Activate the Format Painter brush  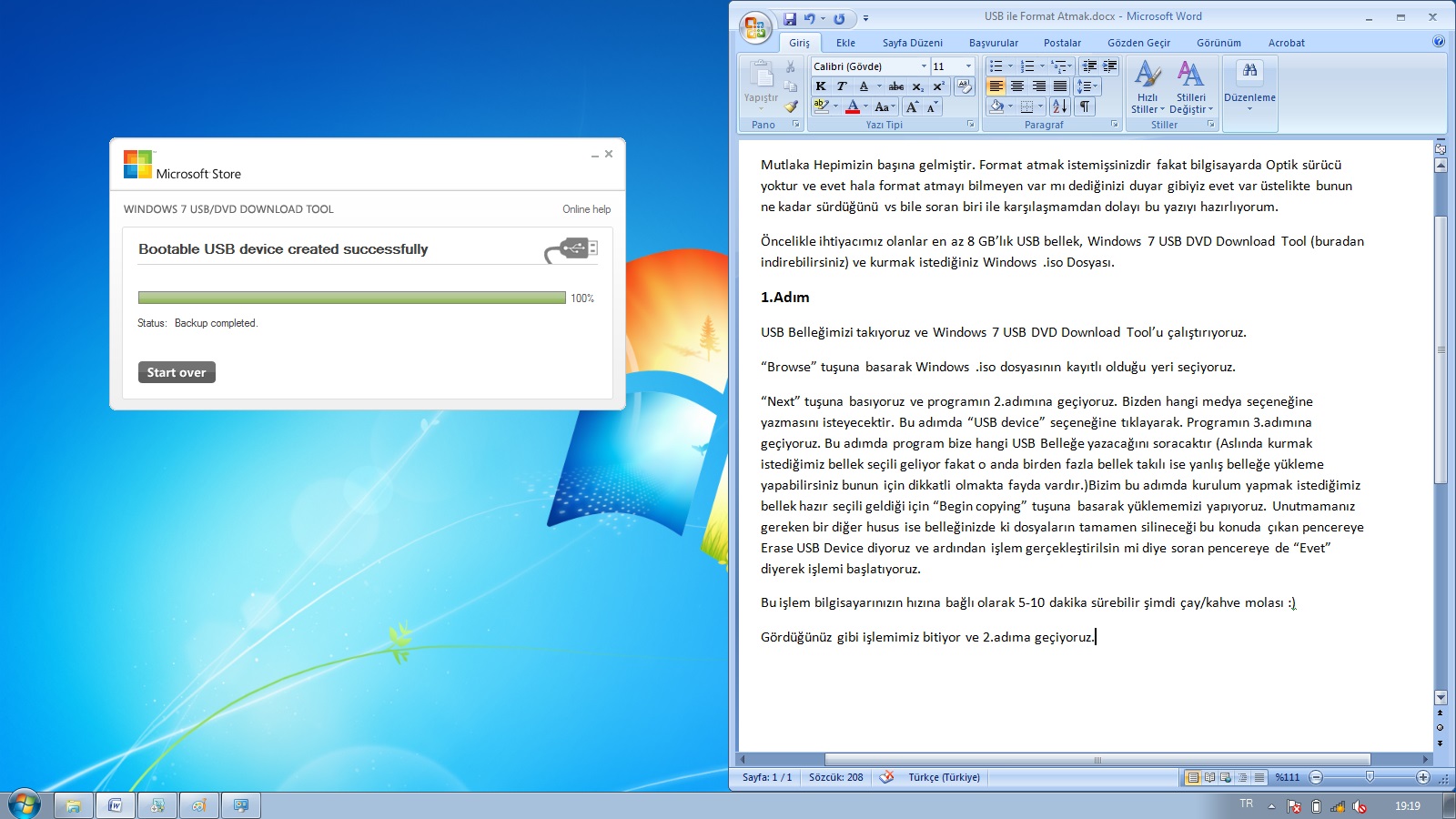(791, 106)
